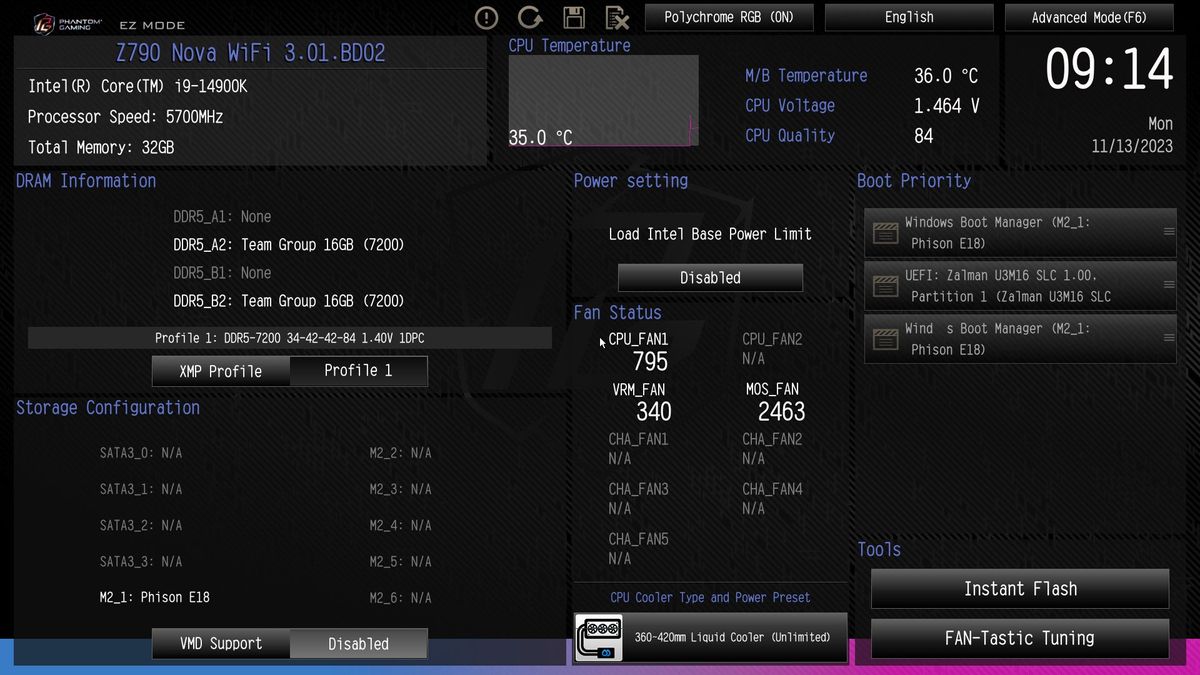Screen dimensions: 1200x675
Task: Discard changes via the document-with-X icon
Action: click(617, 18)
